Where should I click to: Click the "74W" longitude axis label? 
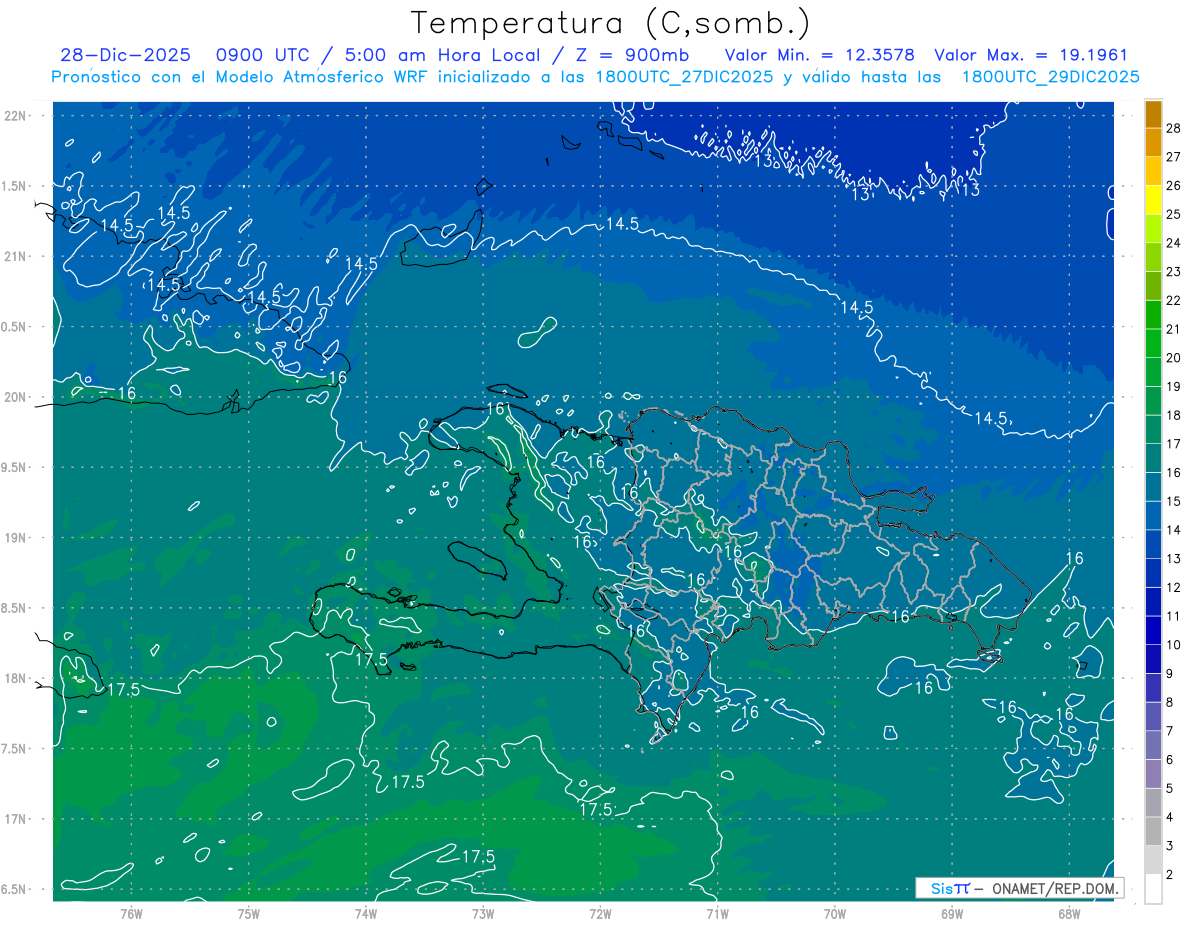(366, 913)
